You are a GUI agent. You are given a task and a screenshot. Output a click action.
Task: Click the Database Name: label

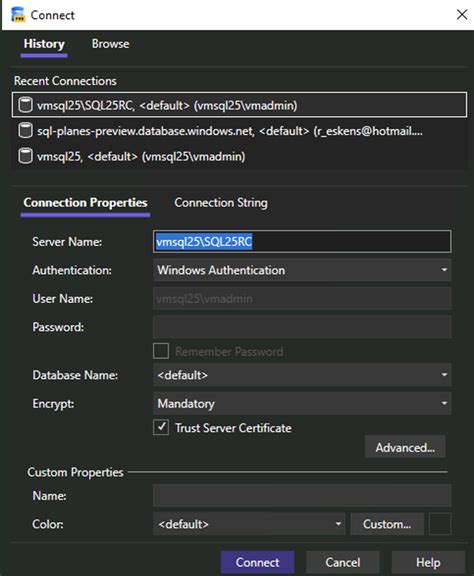[x=75, y=375]
